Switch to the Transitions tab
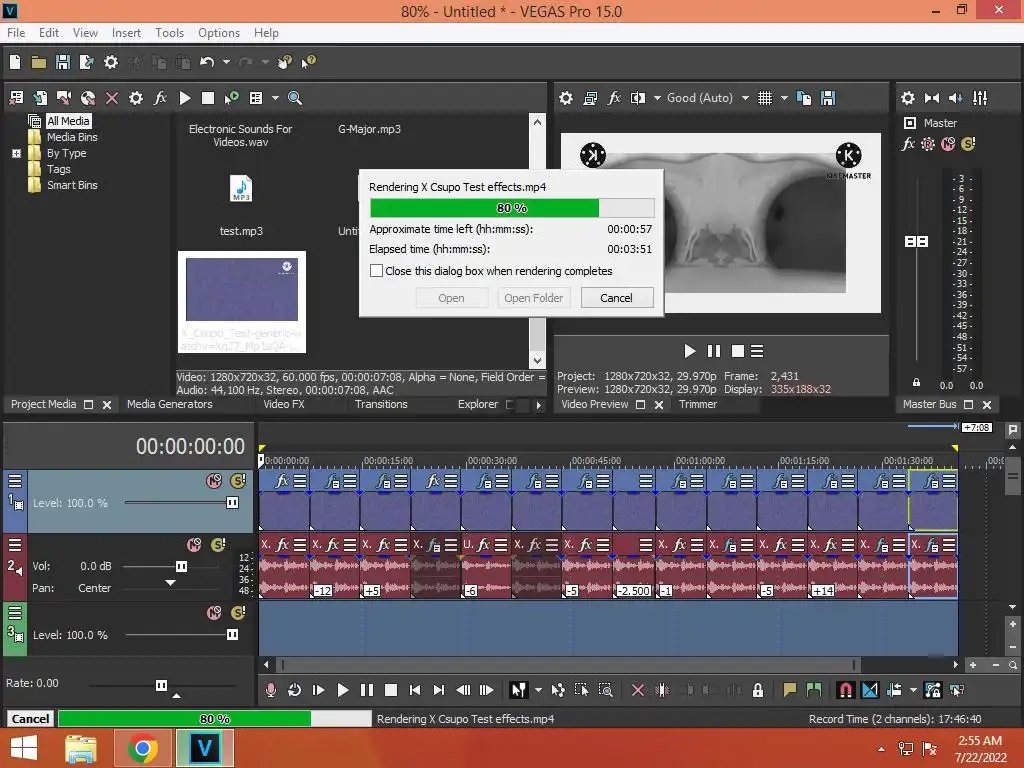This screenshot has height=768, width=1024. tap(381, 404)
